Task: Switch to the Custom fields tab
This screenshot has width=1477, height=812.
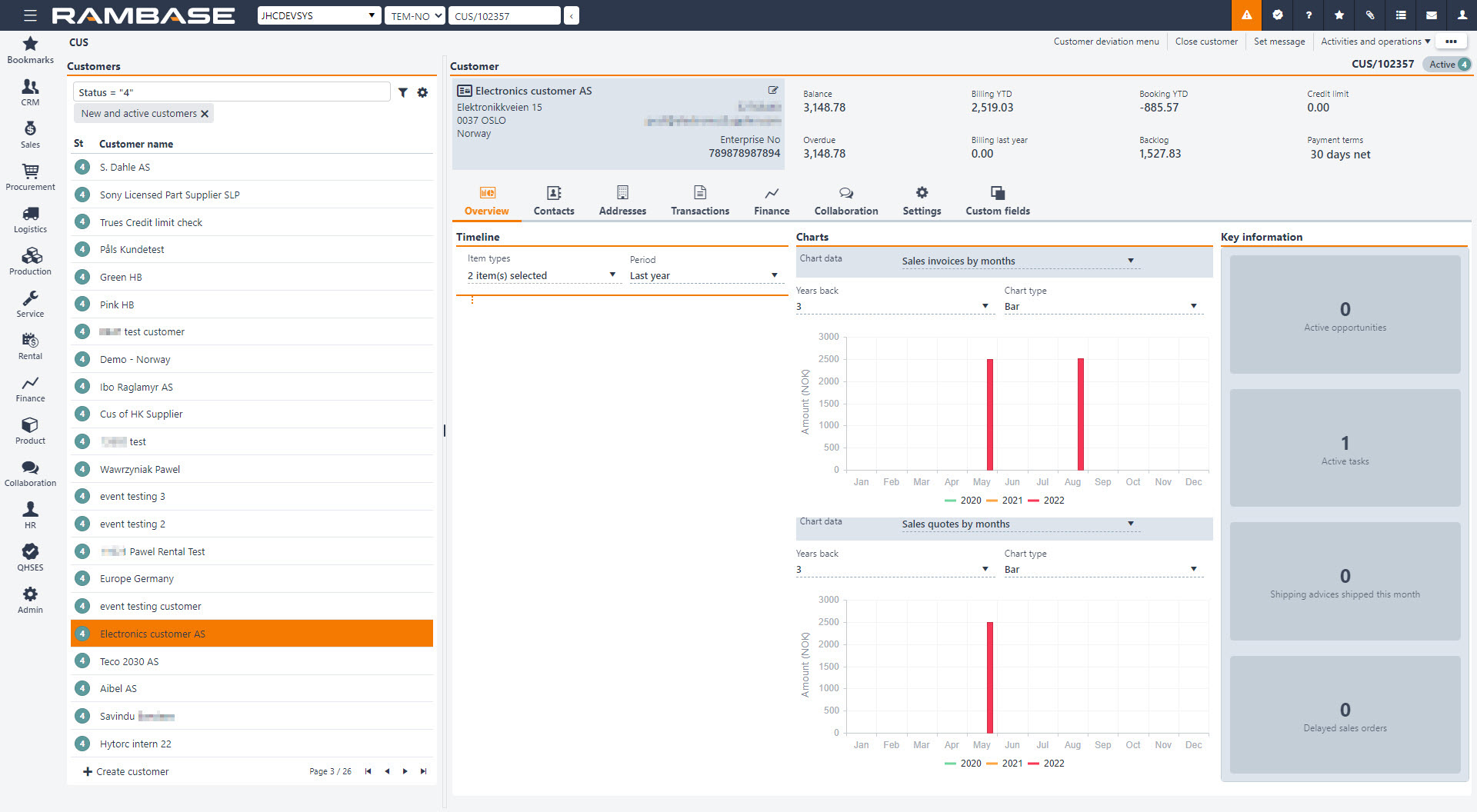Action: point(998,201)
